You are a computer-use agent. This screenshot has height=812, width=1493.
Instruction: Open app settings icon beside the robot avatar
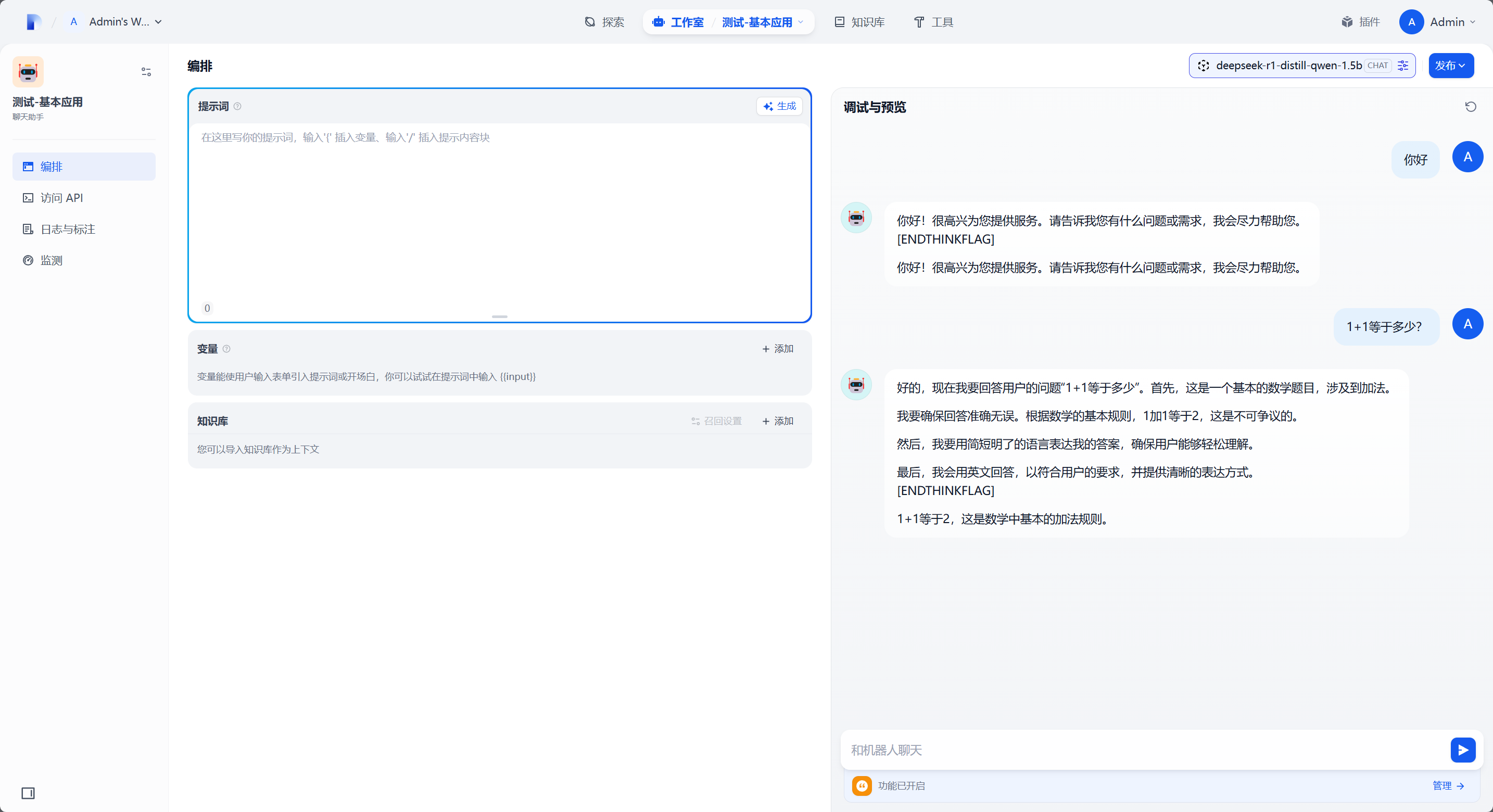click(x=145, y=71)
